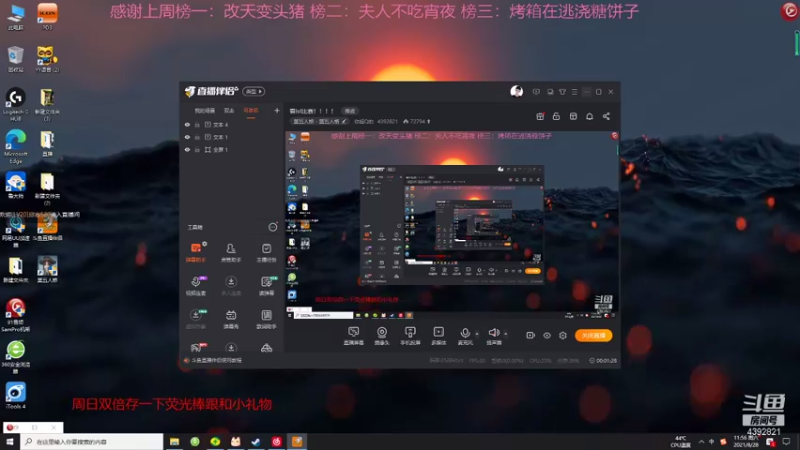The width and height of the screenshot is (800, 450).
Task: Open the layout panel icon in header
Action: (x=573, y=116)
